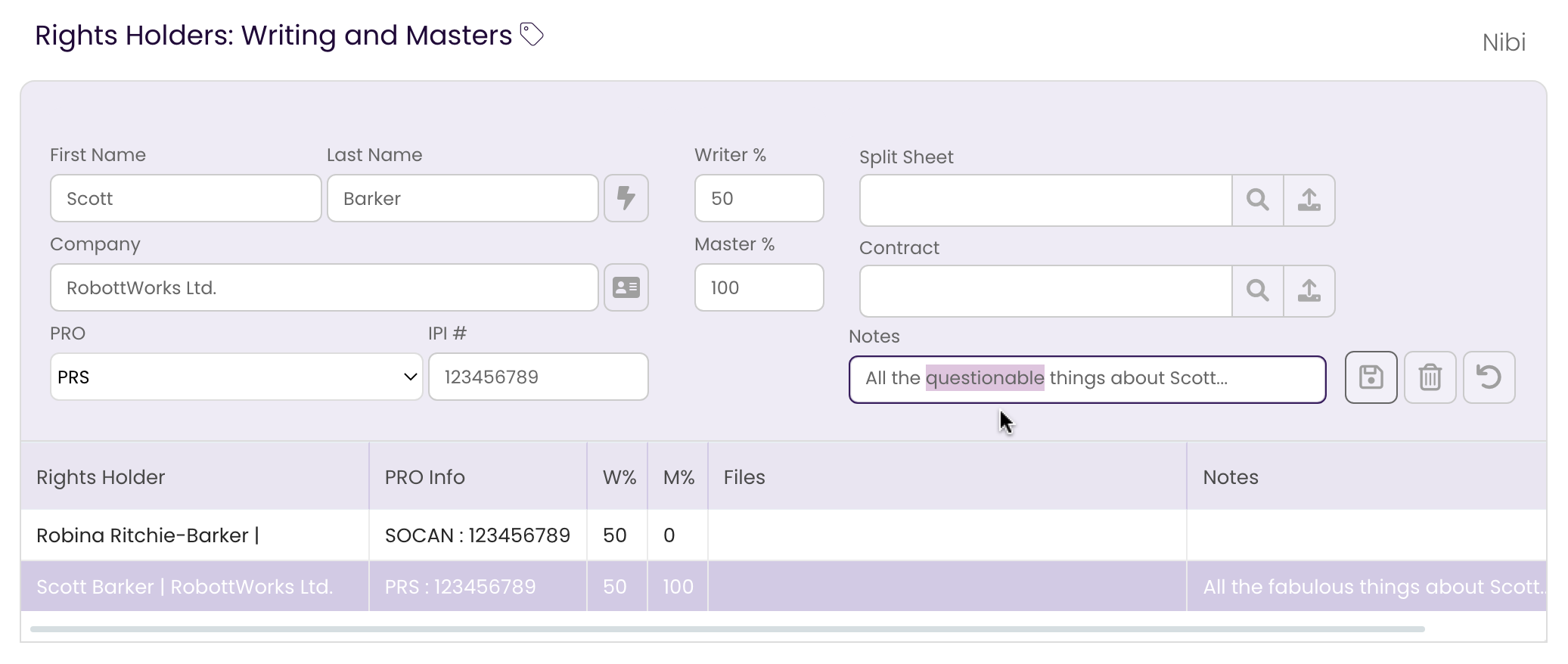This screenshot has height=664, width=1568.
Task: Select the Writer % field
Action: pos(759,198)
